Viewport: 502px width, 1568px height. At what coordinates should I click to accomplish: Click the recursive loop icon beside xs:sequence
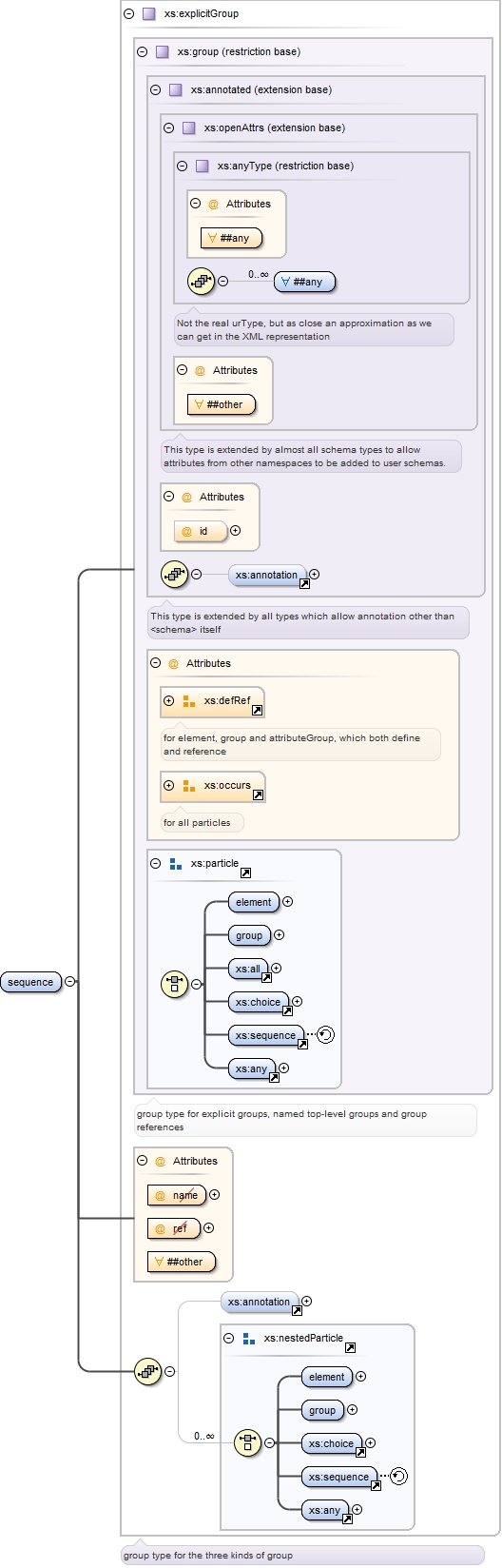coord(325,1035)
